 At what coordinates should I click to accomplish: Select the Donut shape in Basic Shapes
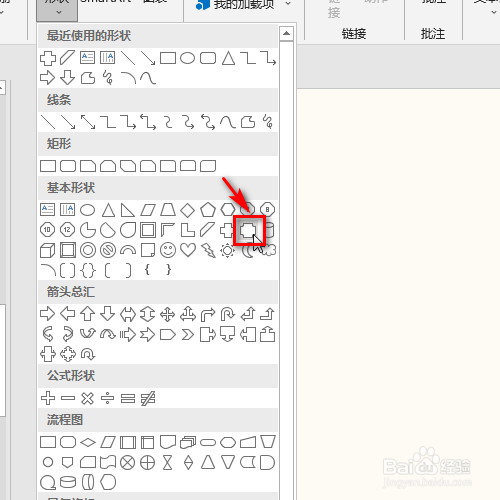point(88,250)
